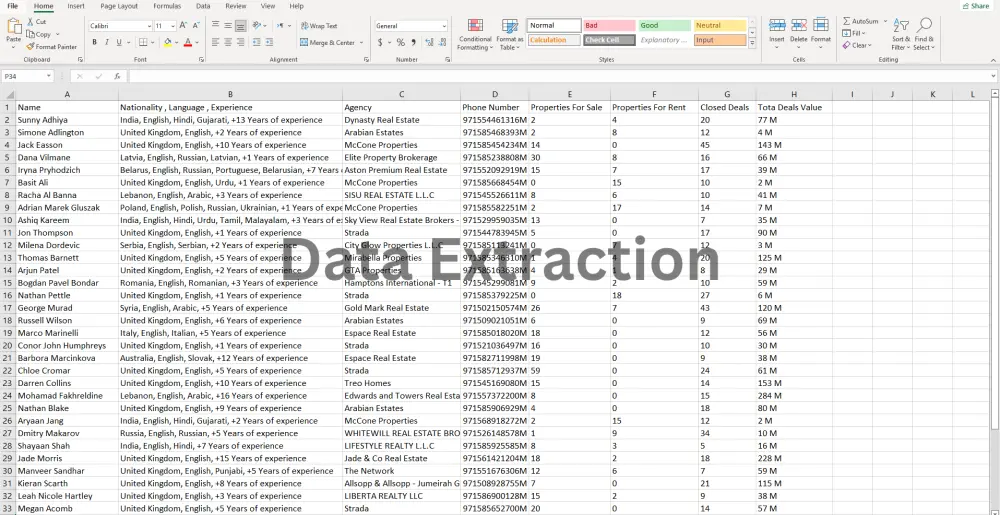The width and height of the screenshot is (1000, 515).
Task: Click Merge & Center
Action: 327,43
